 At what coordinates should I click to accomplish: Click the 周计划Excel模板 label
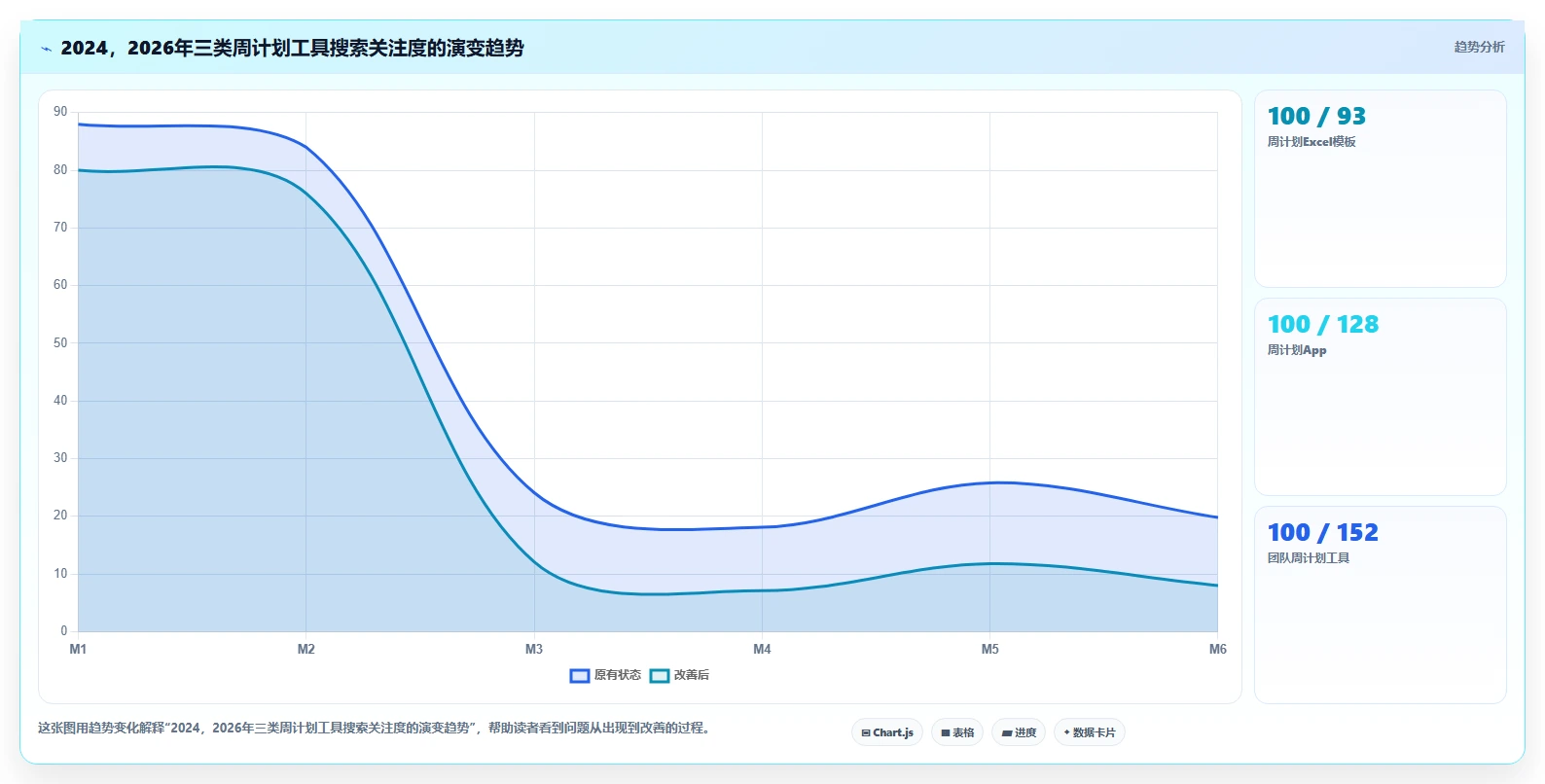[x=1311, y=142]
